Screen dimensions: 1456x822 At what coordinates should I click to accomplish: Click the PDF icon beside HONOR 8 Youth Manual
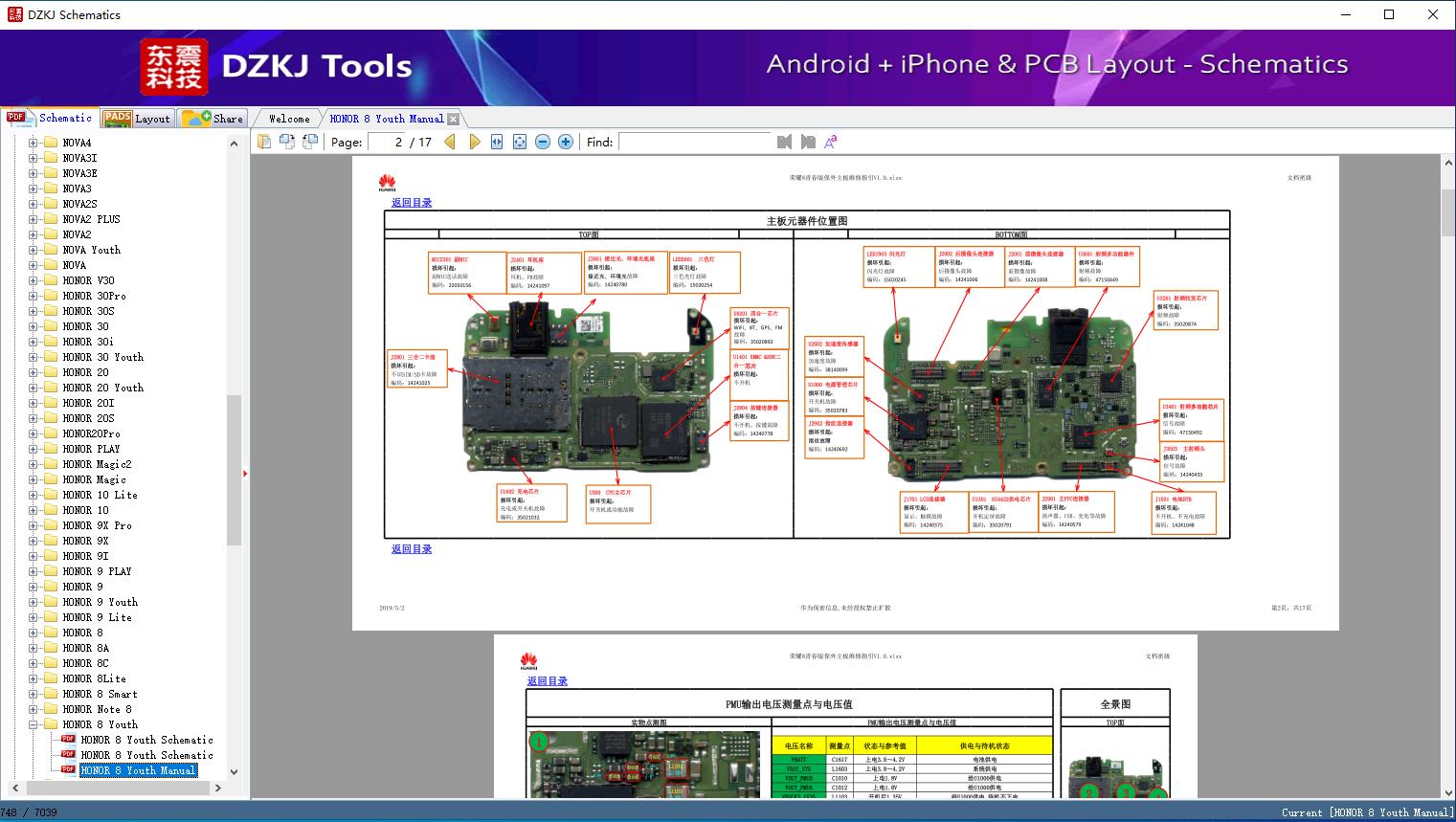click(x=69, y=770)
